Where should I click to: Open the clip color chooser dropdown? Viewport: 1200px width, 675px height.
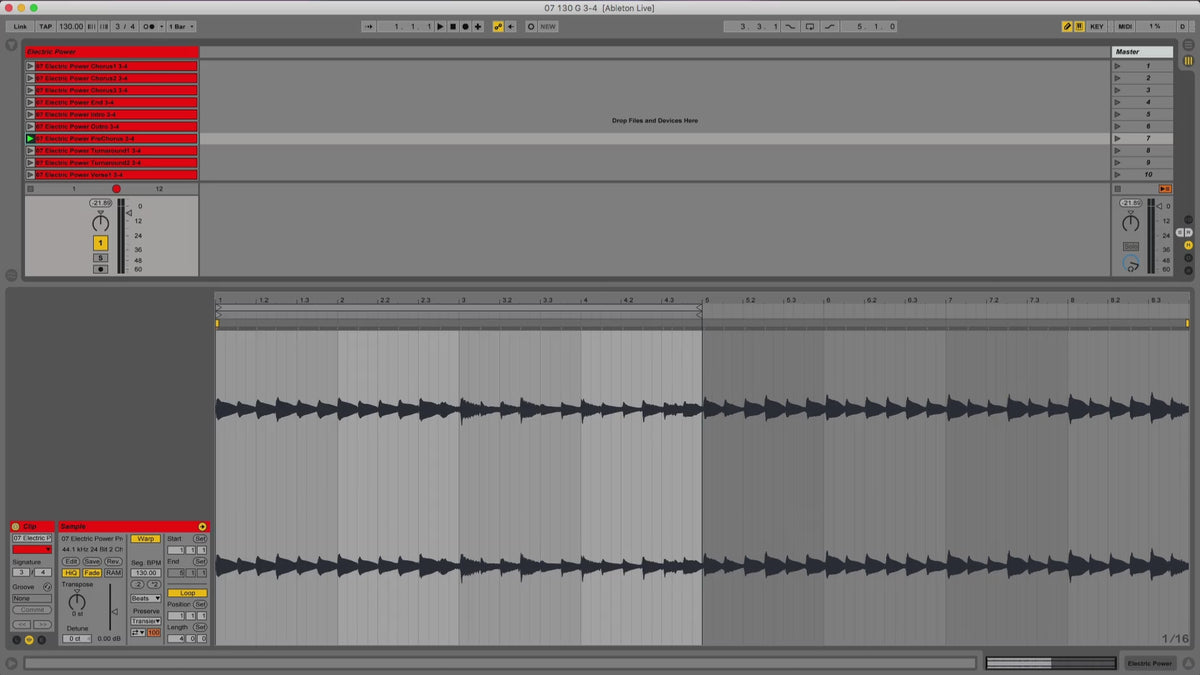point(32,549)
